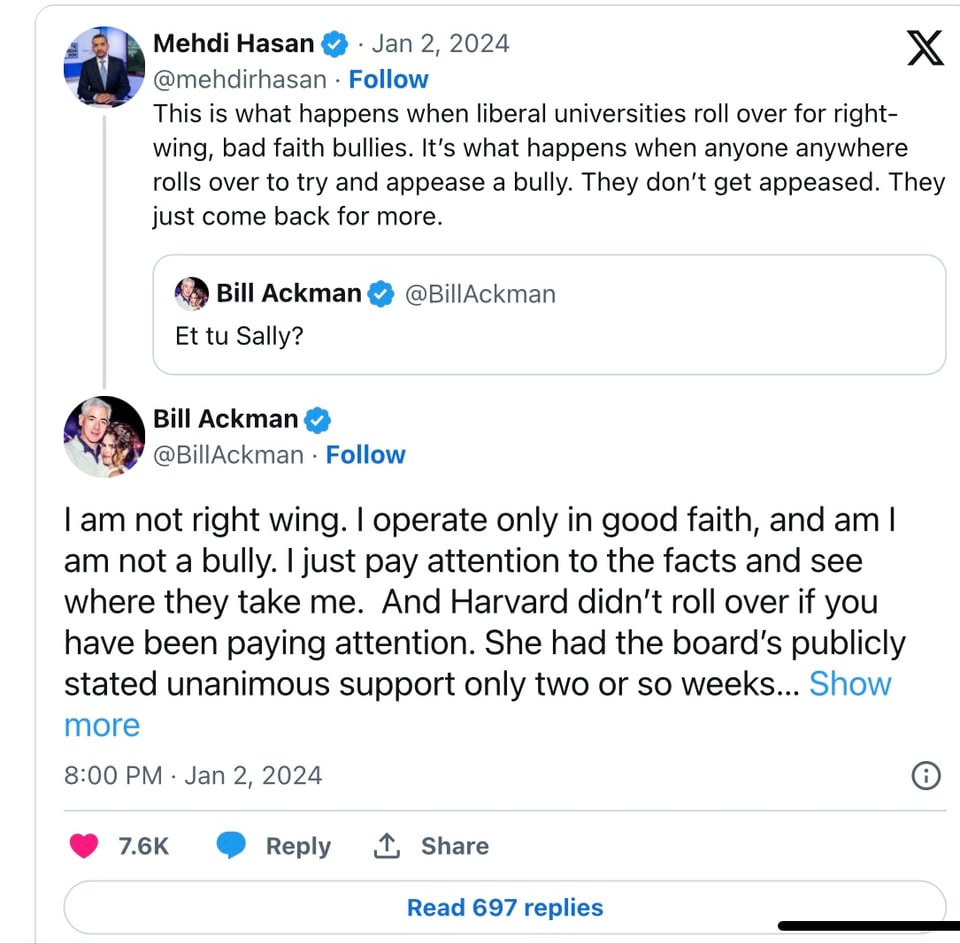Click the X logo icon
This screenshot has height=944, width=960.
point(925,47)
